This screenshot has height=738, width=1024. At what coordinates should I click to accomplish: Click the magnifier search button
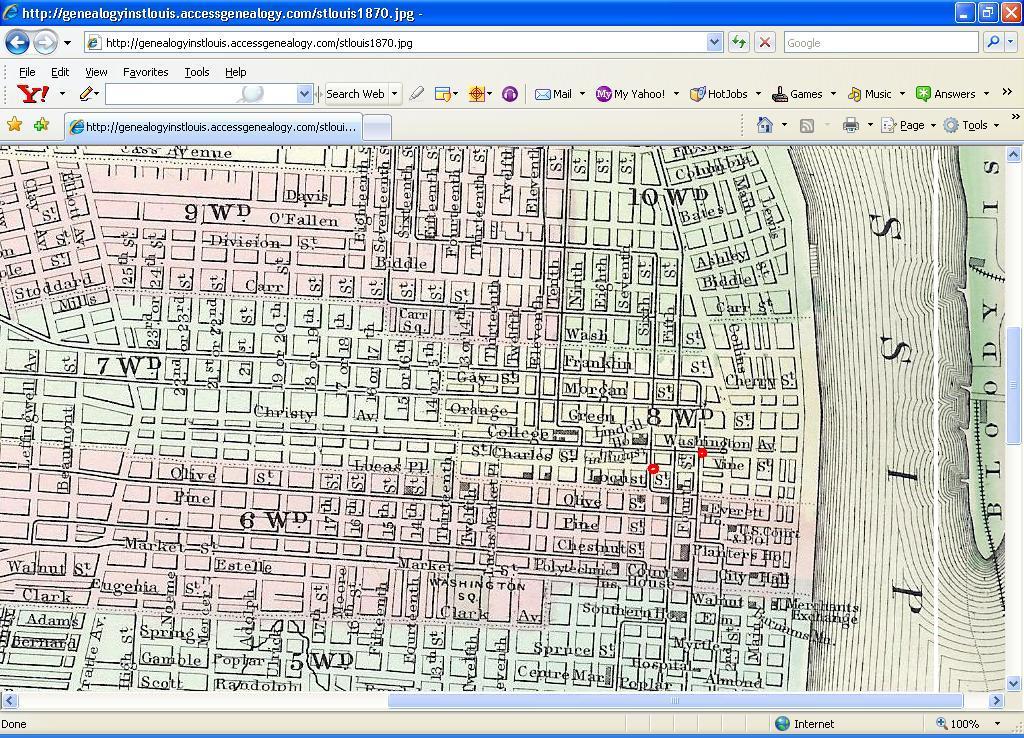point(993,42)
